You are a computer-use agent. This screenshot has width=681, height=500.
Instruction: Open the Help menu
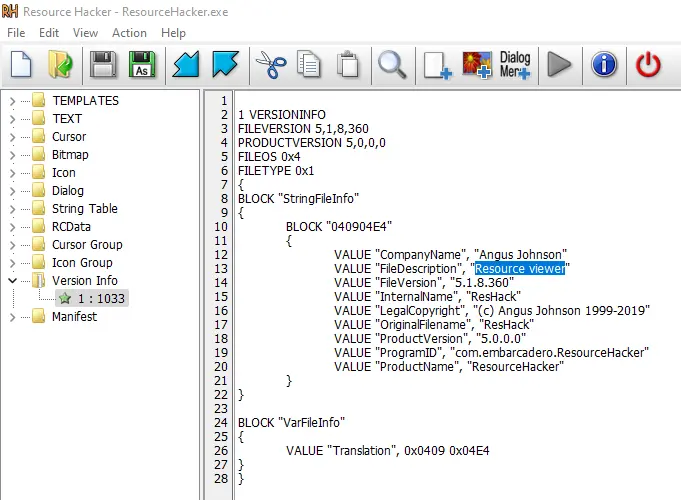tap(174, 33)
